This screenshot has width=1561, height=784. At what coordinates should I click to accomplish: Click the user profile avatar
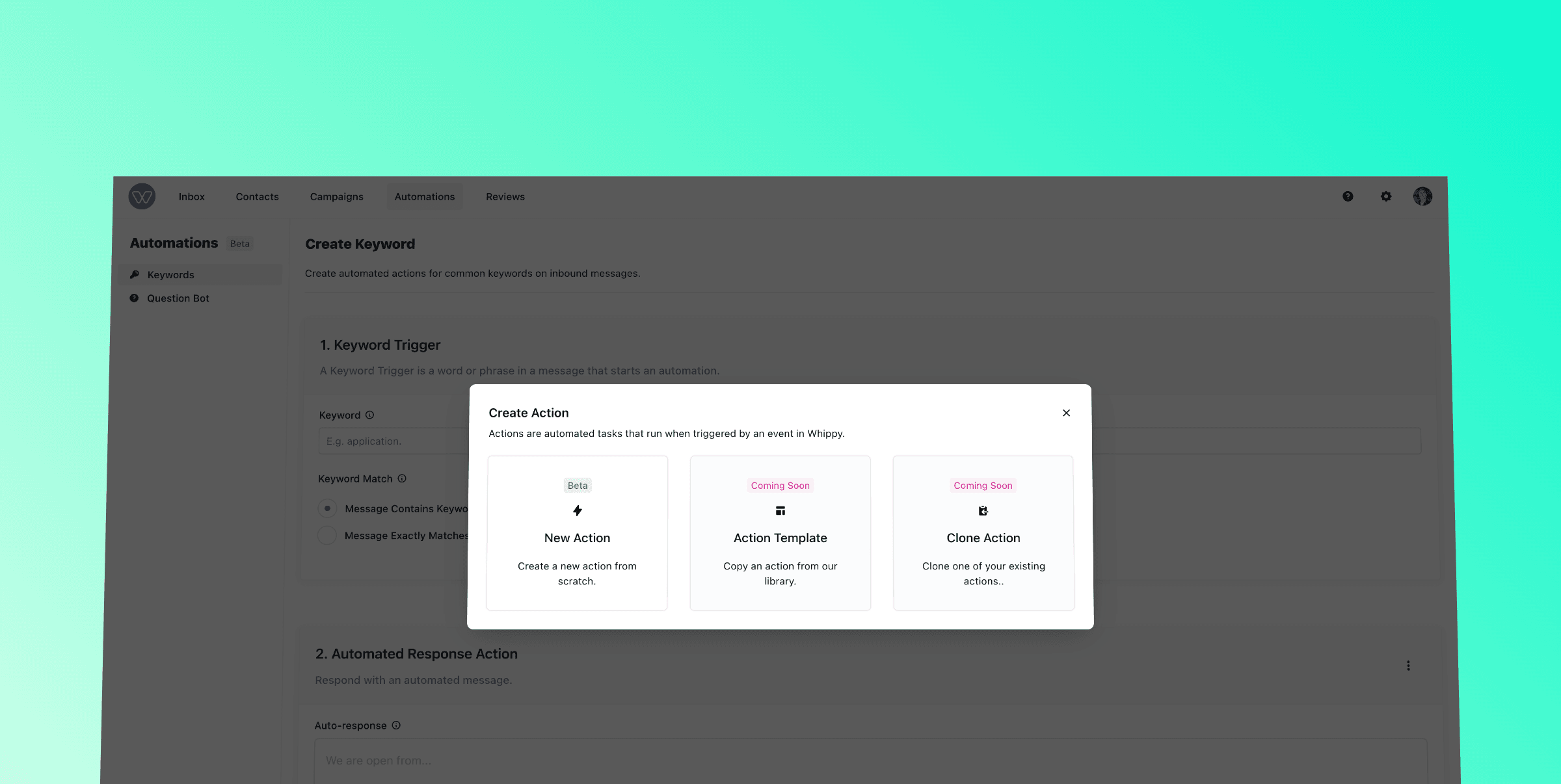tap(1422, 196)
